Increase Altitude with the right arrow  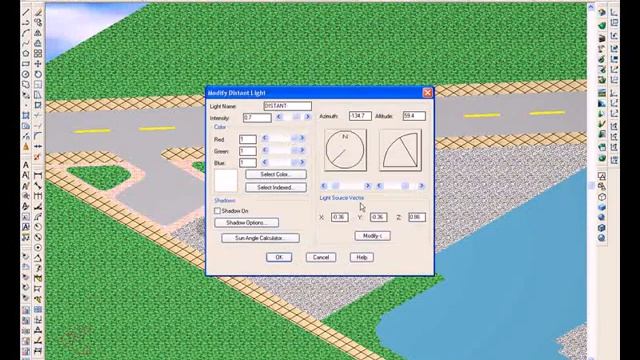(x=421, y=186)
